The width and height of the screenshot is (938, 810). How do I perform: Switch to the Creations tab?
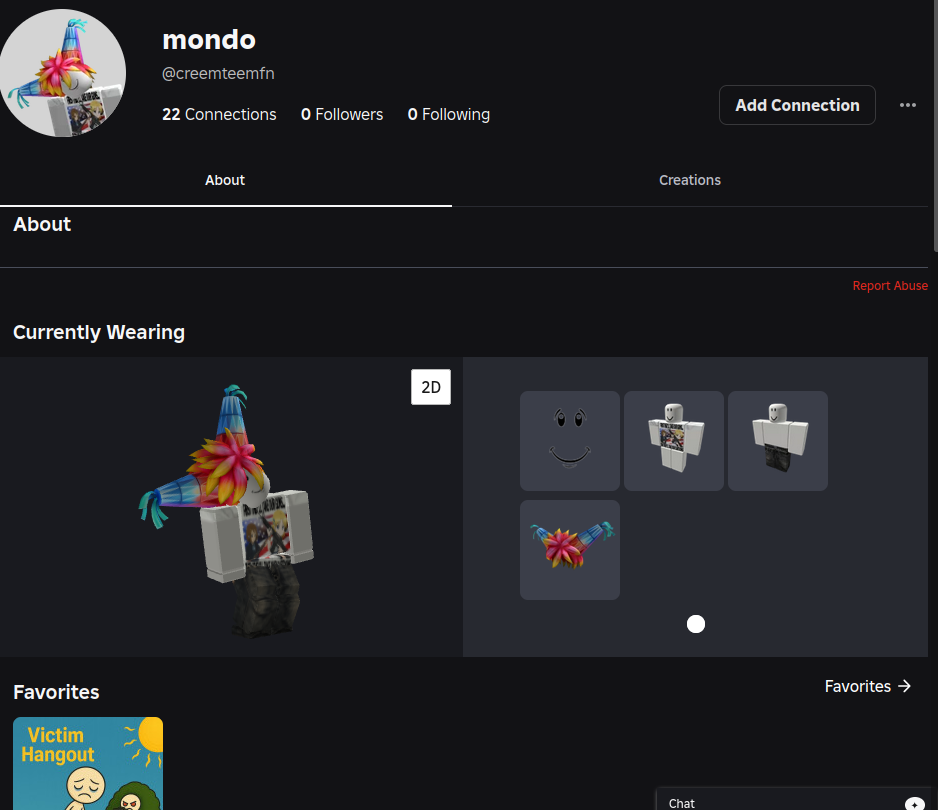click(690, 180)
